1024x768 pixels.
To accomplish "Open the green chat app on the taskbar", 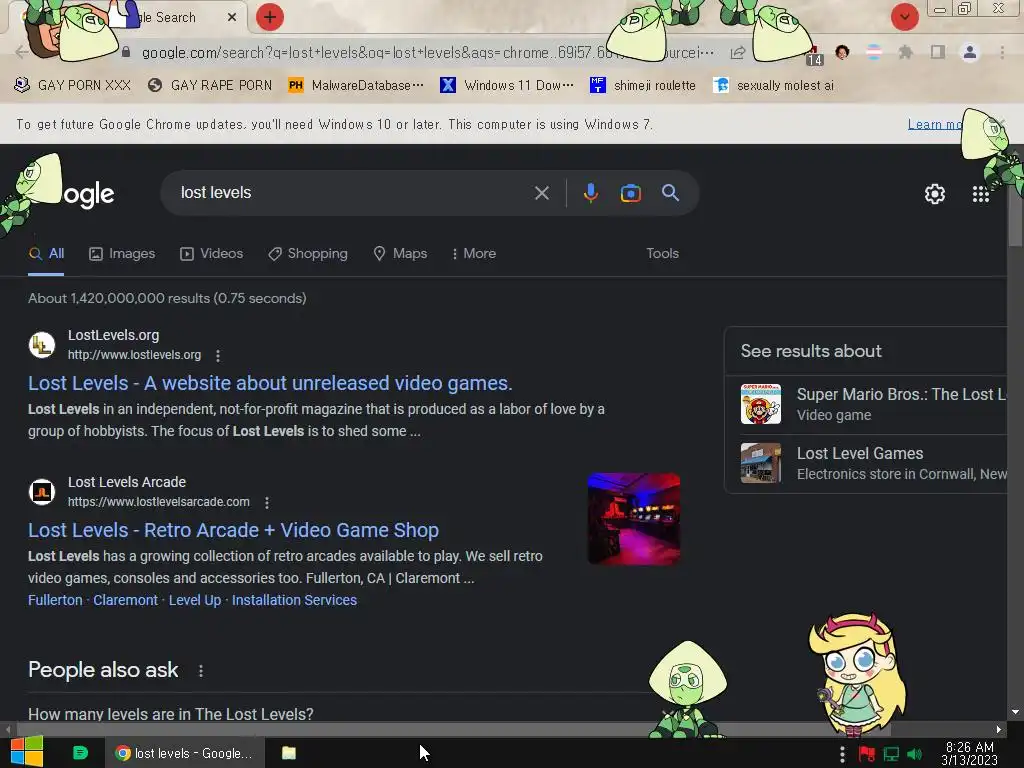I will pos(80,753).
